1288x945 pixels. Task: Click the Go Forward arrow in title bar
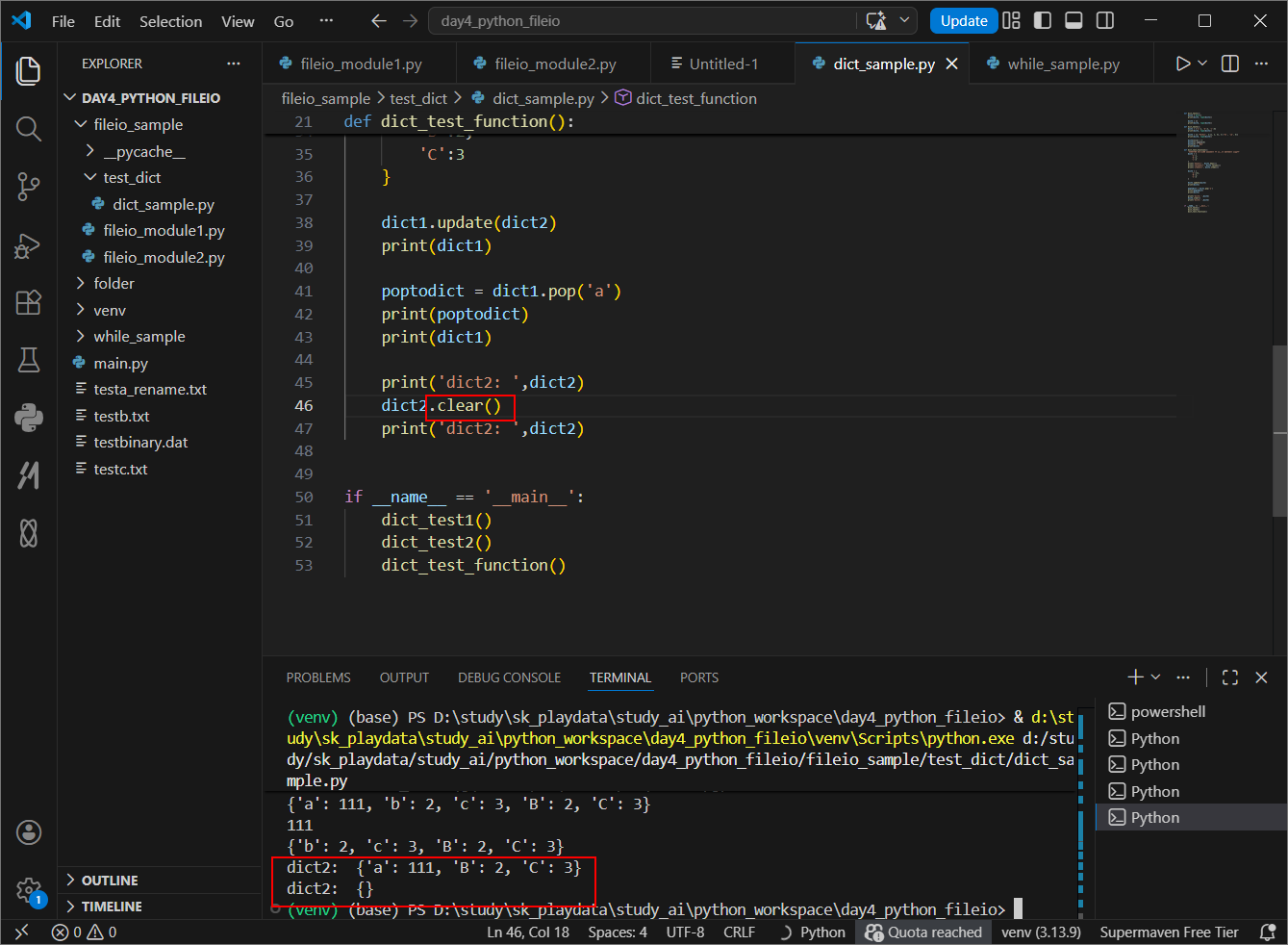click(x=411, y=20)
